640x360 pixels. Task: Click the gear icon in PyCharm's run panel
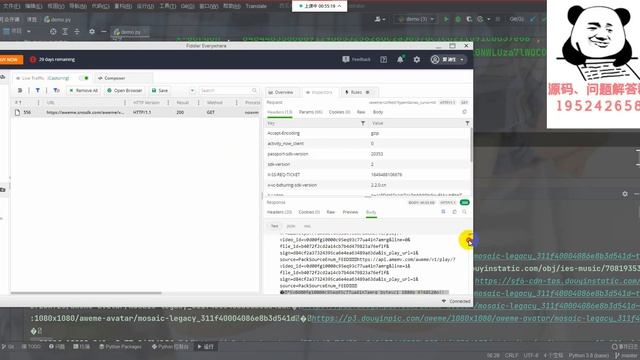(x=624, y=194)
